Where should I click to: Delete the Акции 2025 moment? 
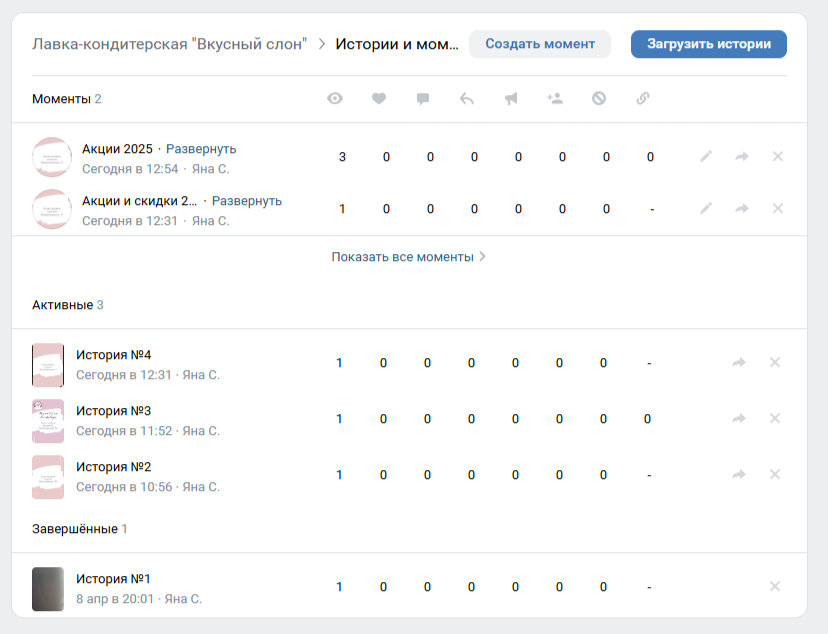pyautogui.click(x=778, y=156)
